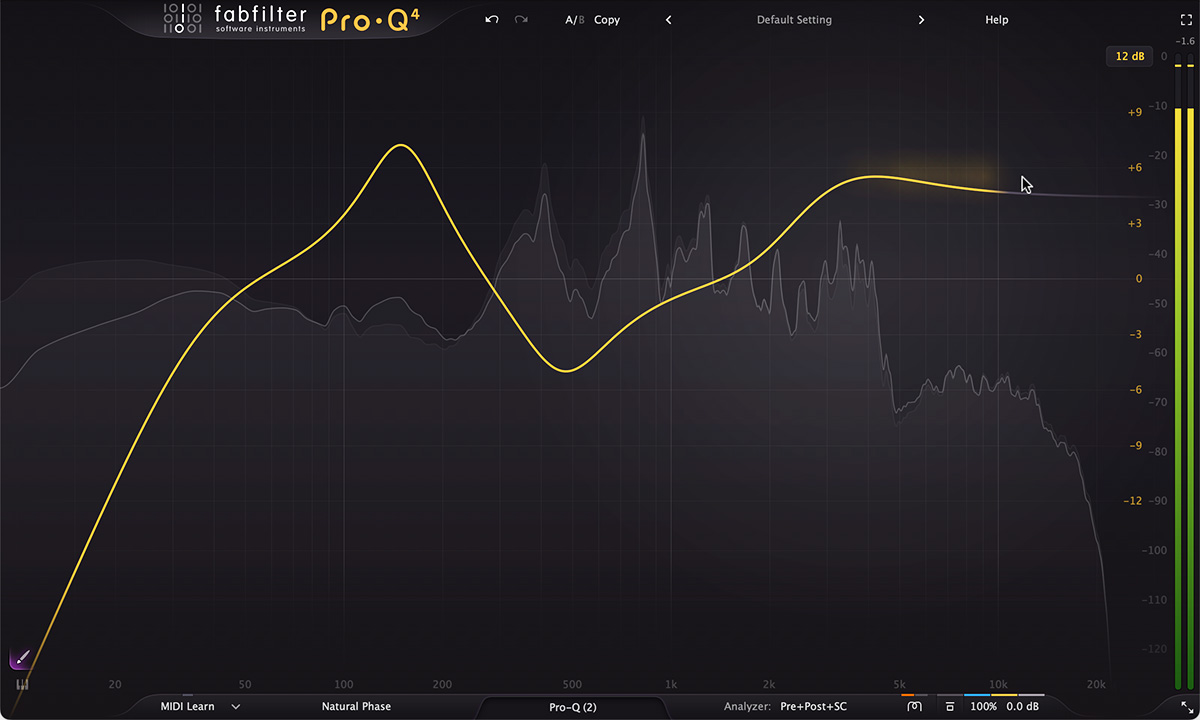Click the 50 Hz frequency label
1200x720 pixels.
[x=245, y=685]
